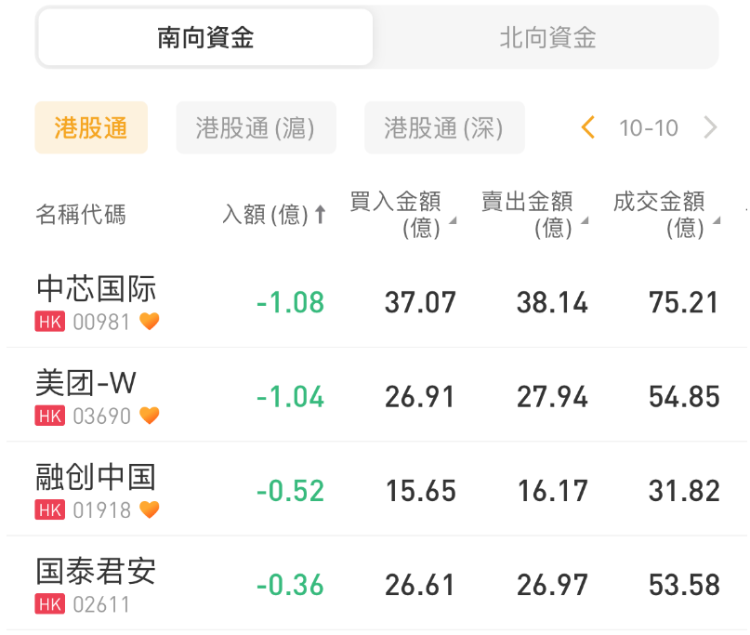Select the 港股通 (深) filter chip

pyautogui.click(x=444, y=128)
